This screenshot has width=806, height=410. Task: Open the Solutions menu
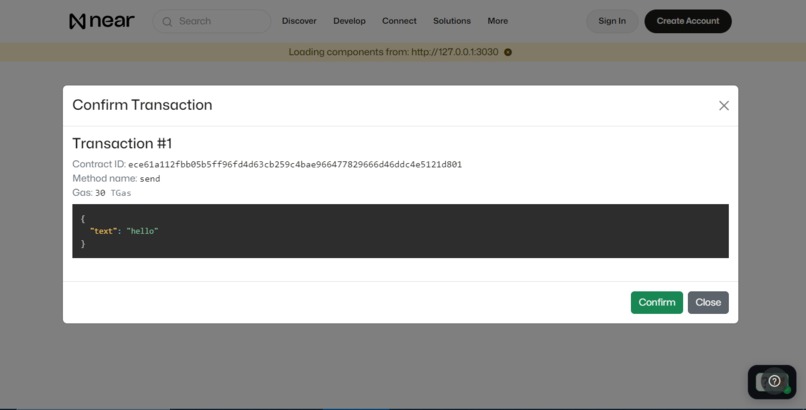[452, 21]
